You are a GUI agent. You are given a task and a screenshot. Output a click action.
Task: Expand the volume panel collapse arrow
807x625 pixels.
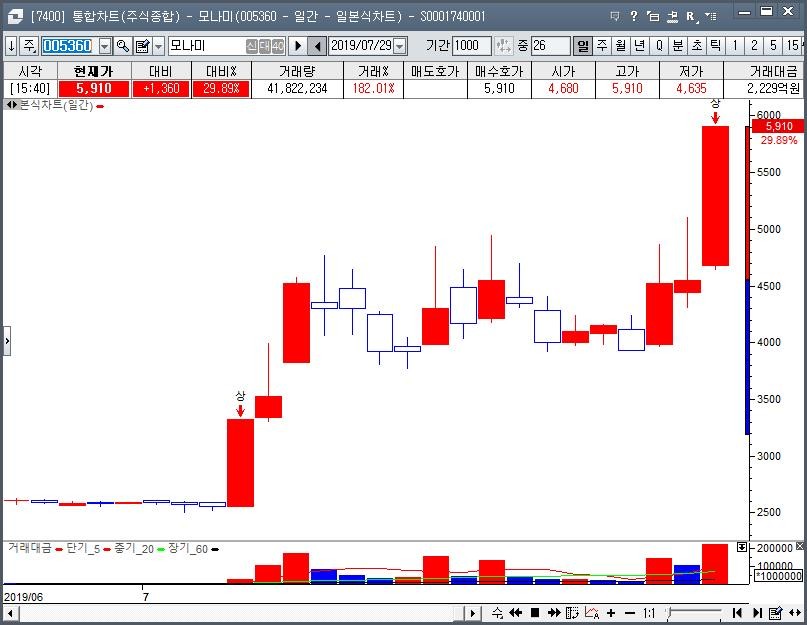tap(741, 548)
